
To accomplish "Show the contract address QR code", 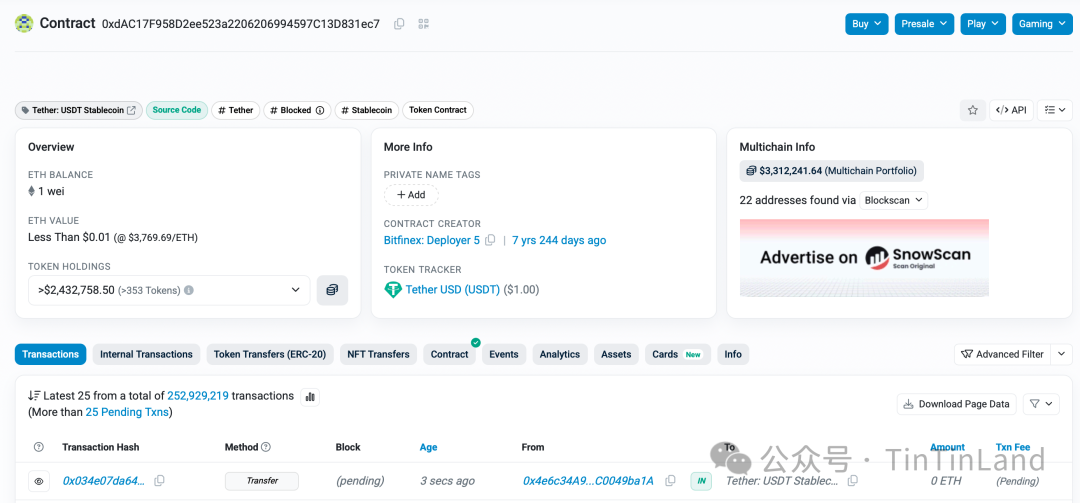I will [x=423, y=24].
